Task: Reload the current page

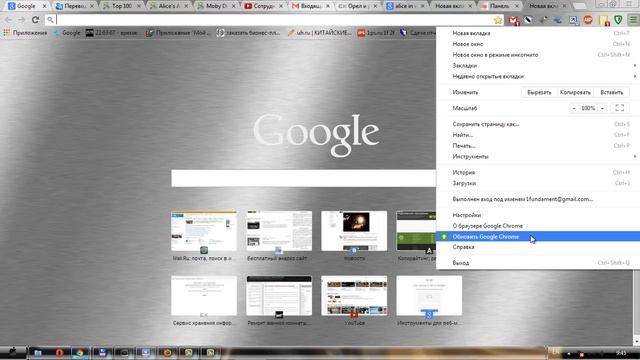Action: tap(35, 20)
